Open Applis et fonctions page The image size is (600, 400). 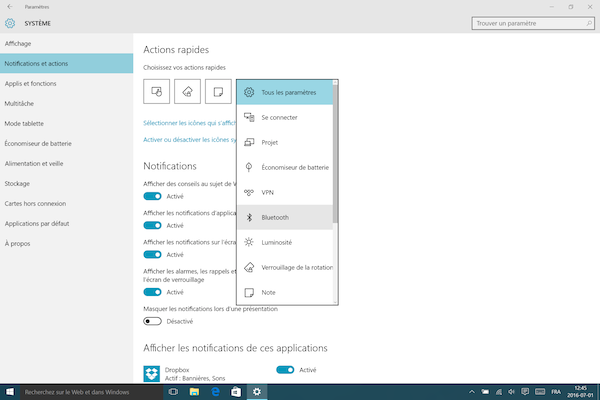coord(67,83)
